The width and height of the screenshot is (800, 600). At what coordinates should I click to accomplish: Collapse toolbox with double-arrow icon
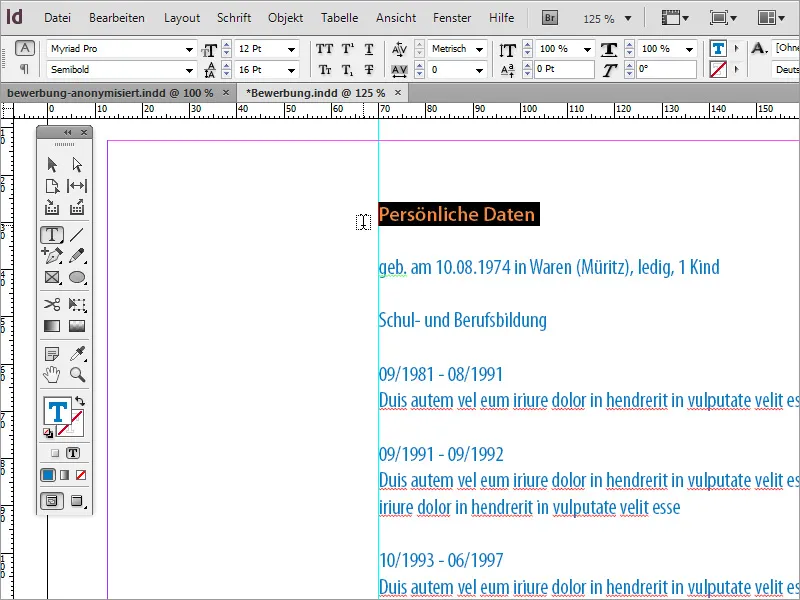tap(67, 133)
